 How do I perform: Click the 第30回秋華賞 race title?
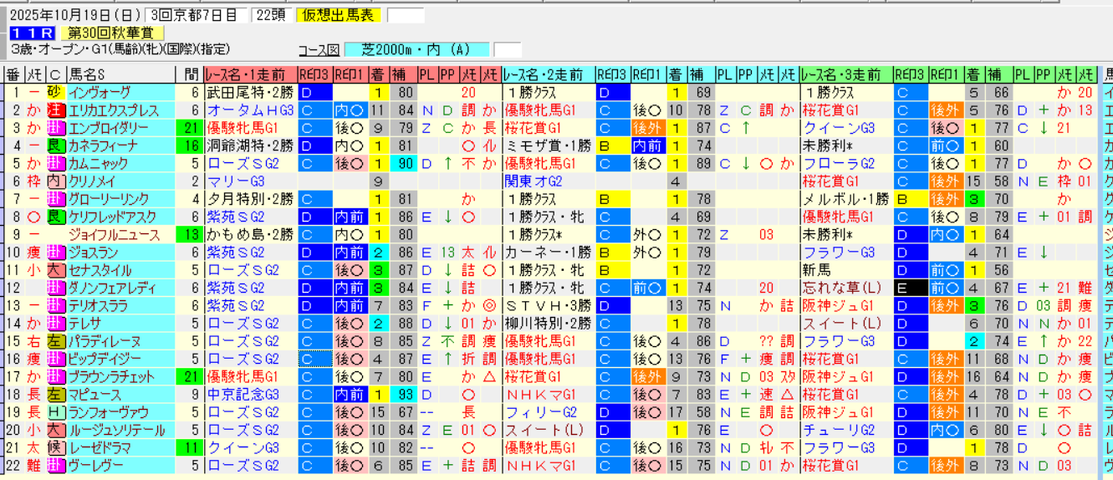point(112,33)
